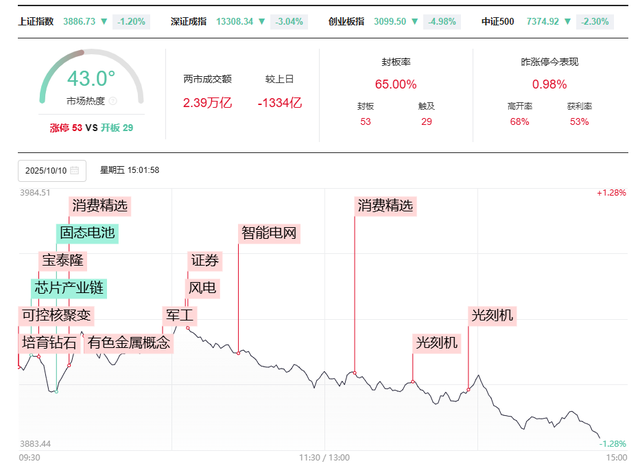Click the info icon beside 市场热度
This screenshot has height=466, width=640.
tap(112, 100)
